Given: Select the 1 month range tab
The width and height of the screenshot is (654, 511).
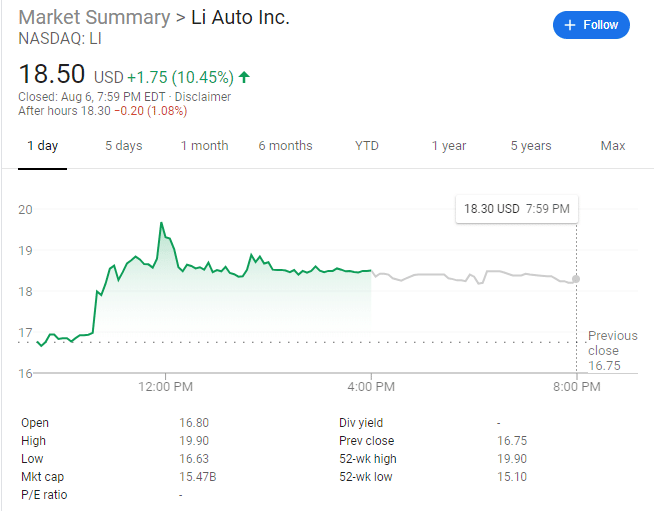Looking at the screenshot, I should 204,146.
